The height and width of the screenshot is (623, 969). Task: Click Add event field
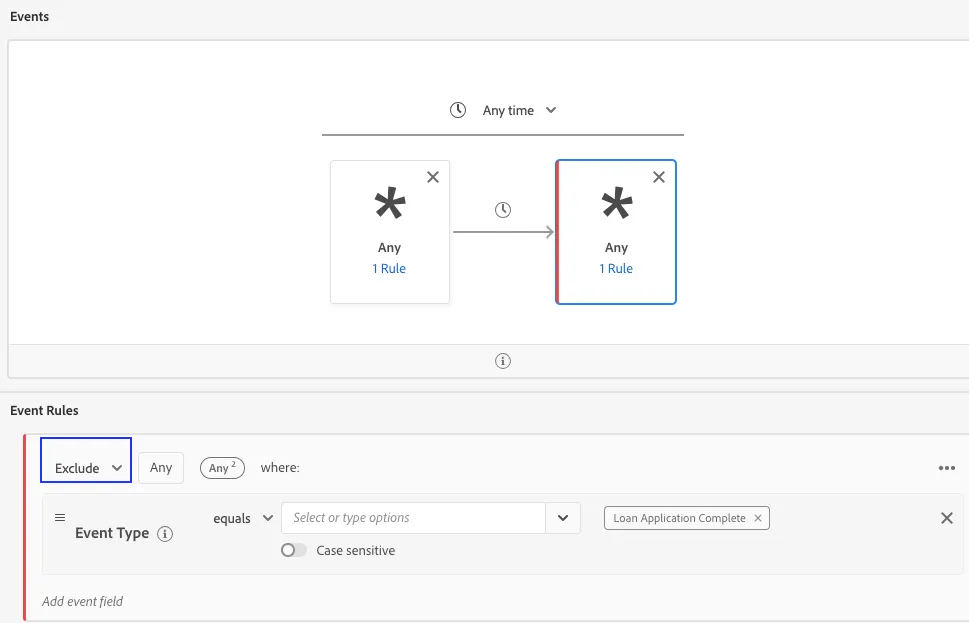click(x=82, y=601)
